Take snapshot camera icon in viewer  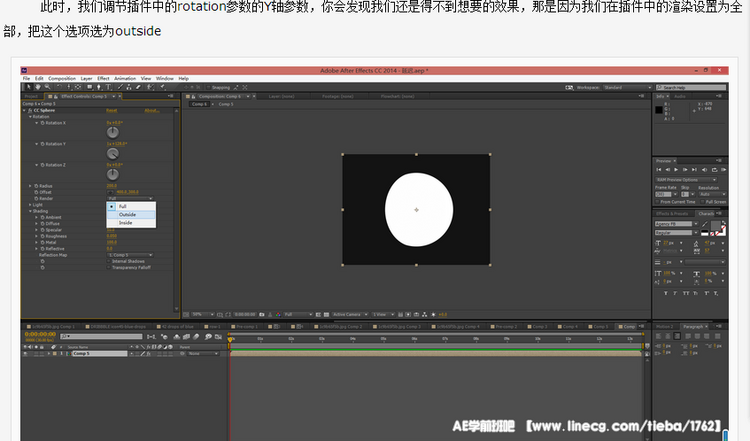coord(262,315)
